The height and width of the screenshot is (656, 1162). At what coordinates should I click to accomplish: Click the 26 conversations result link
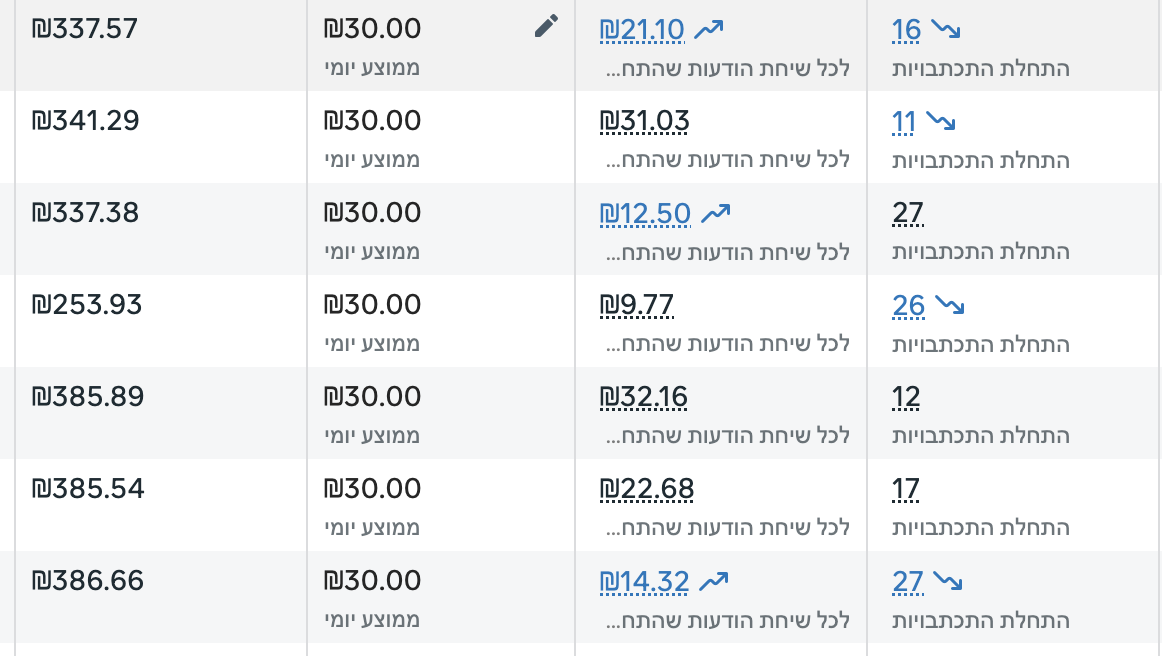click(x=908, y=306)
